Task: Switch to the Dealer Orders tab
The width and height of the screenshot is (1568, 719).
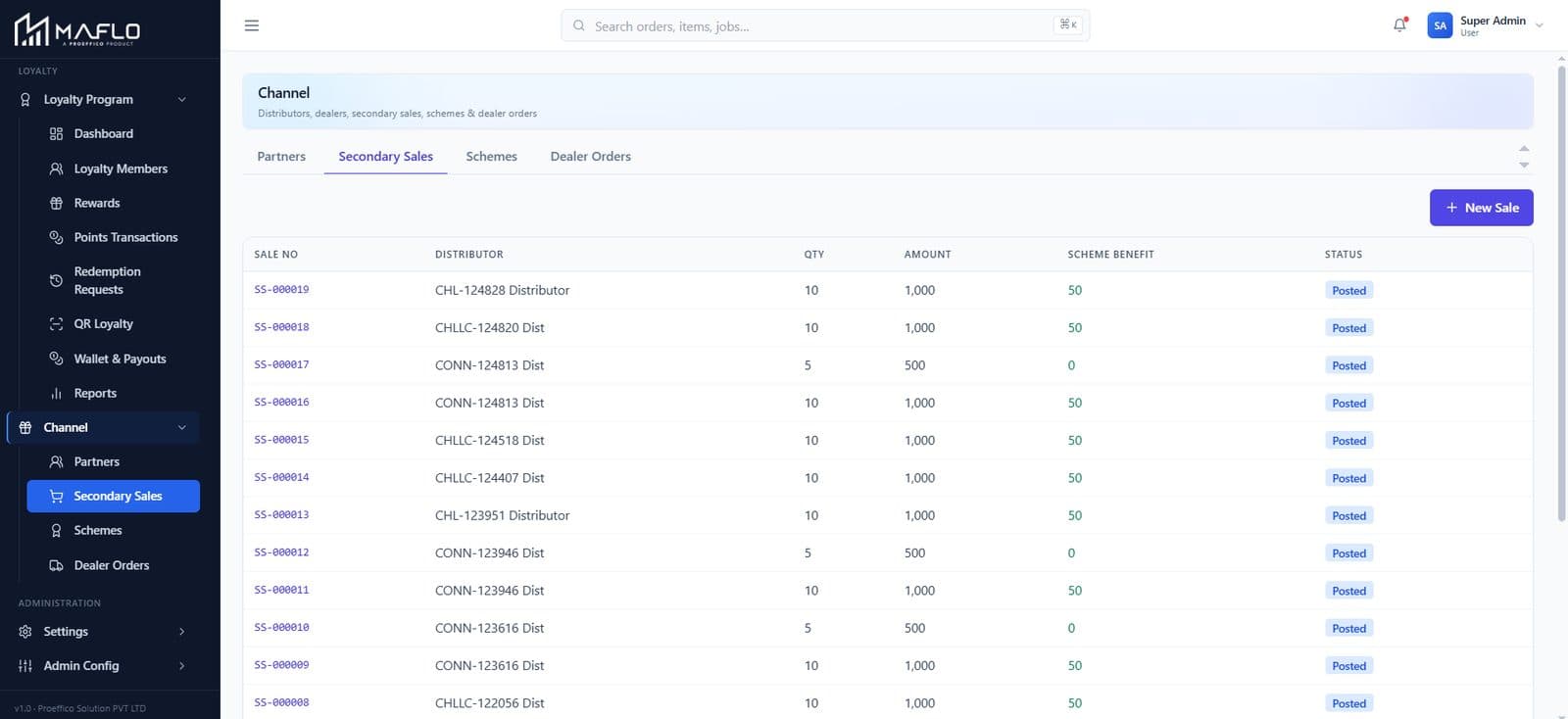Action: click(590, 157)
